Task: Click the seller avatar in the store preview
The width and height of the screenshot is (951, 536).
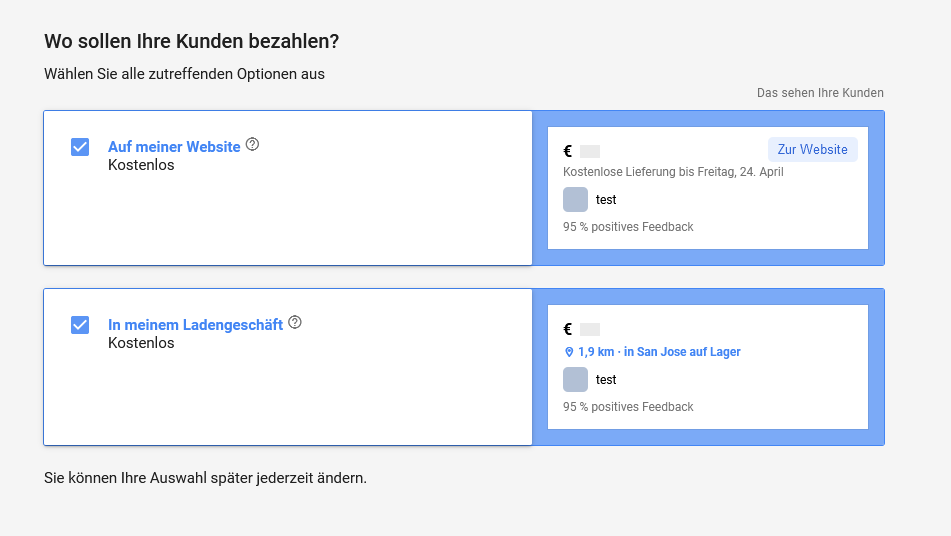Action: pos(575,379)
